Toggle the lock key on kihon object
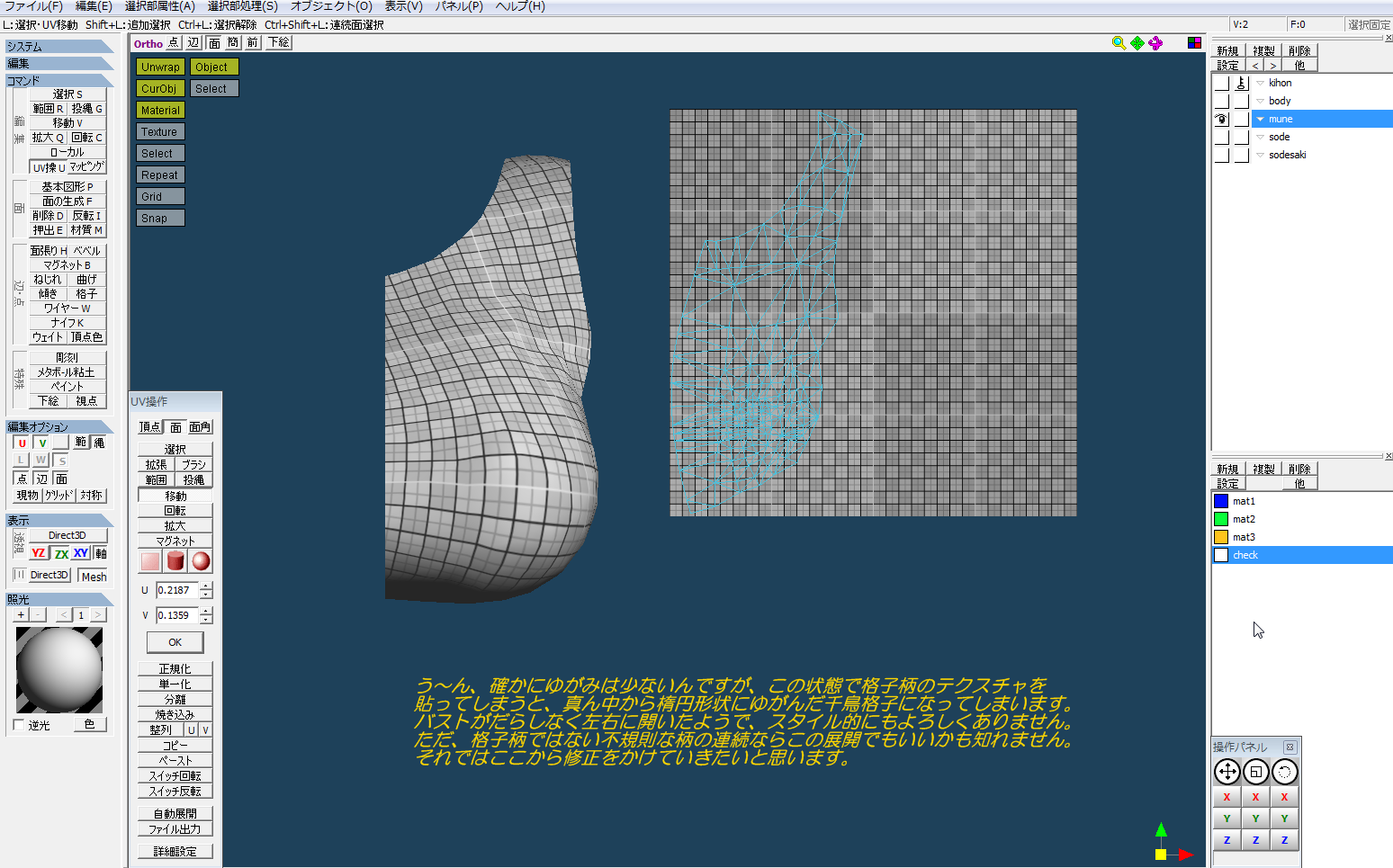The height and width of the screenshot is (868, 1393). (1241, 83)
